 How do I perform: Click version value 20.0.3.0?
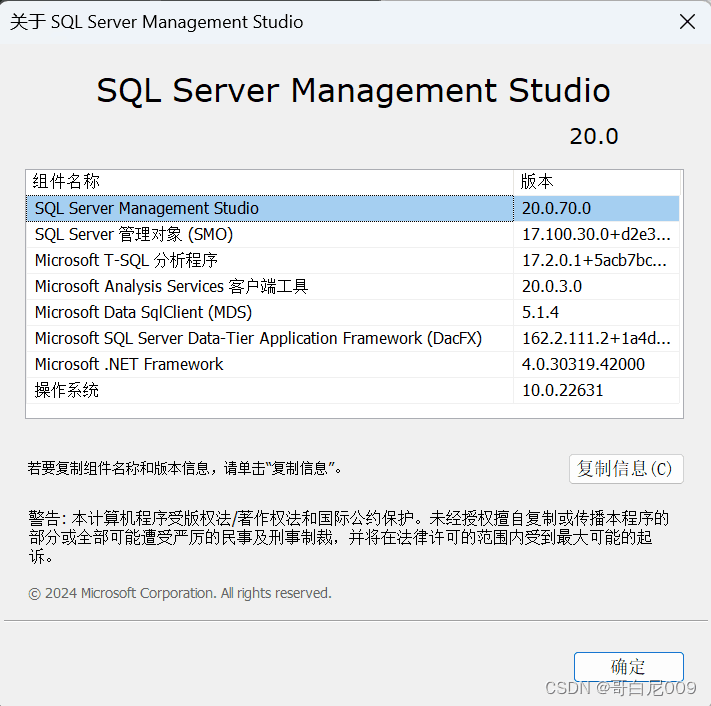pos(552,287)
